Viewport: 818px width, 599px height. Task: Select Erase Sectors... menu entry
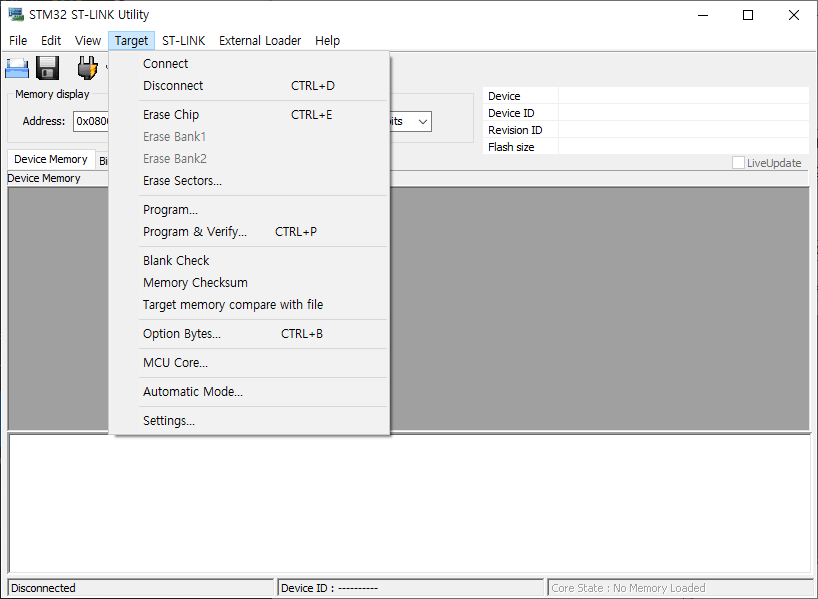tap(249, 181)
